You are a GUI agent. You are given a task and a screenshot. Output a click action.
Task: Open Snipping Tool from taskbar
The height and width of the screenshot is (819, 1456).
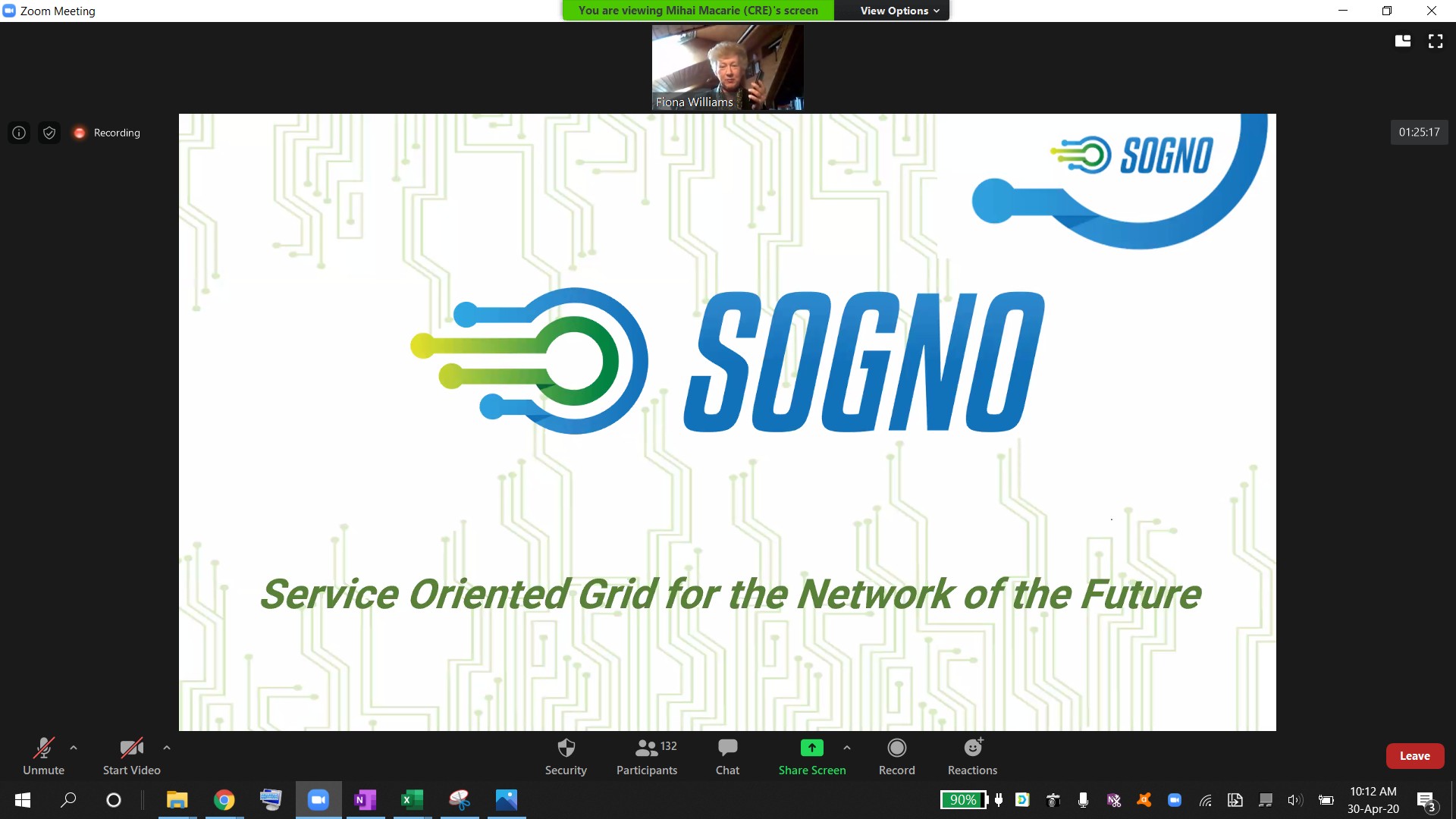tap(460, 800)
